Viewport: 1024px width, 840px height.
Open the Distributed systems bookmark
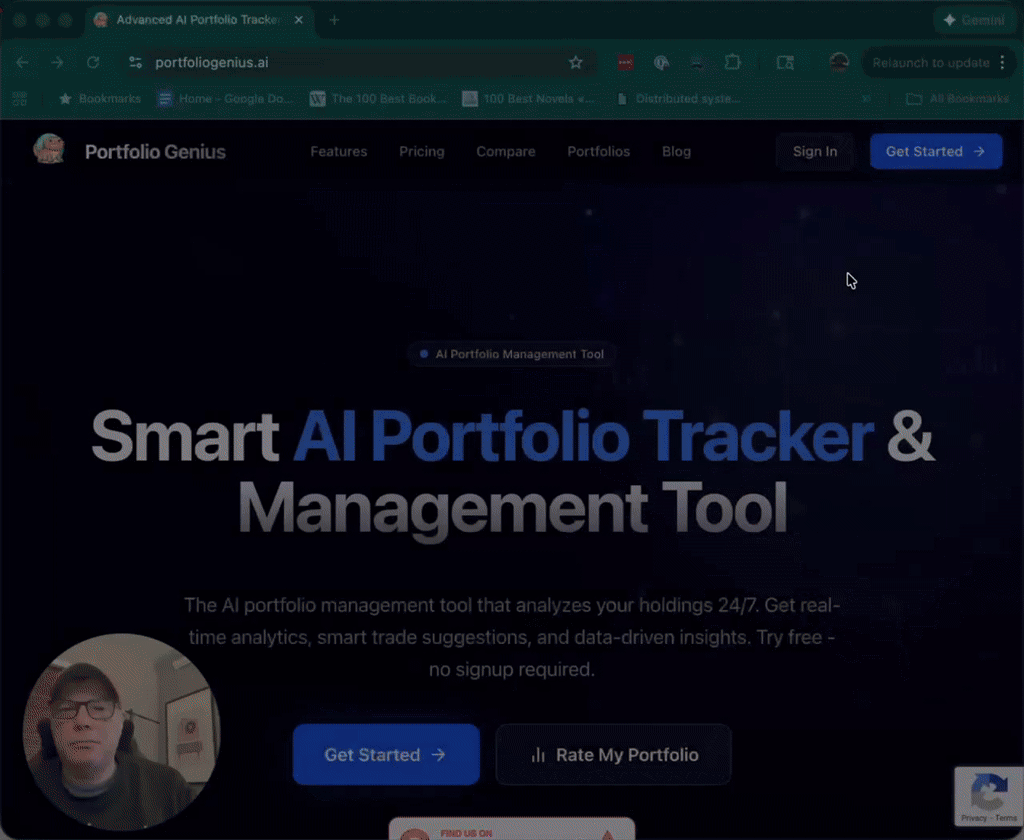[x=679, y=99]
